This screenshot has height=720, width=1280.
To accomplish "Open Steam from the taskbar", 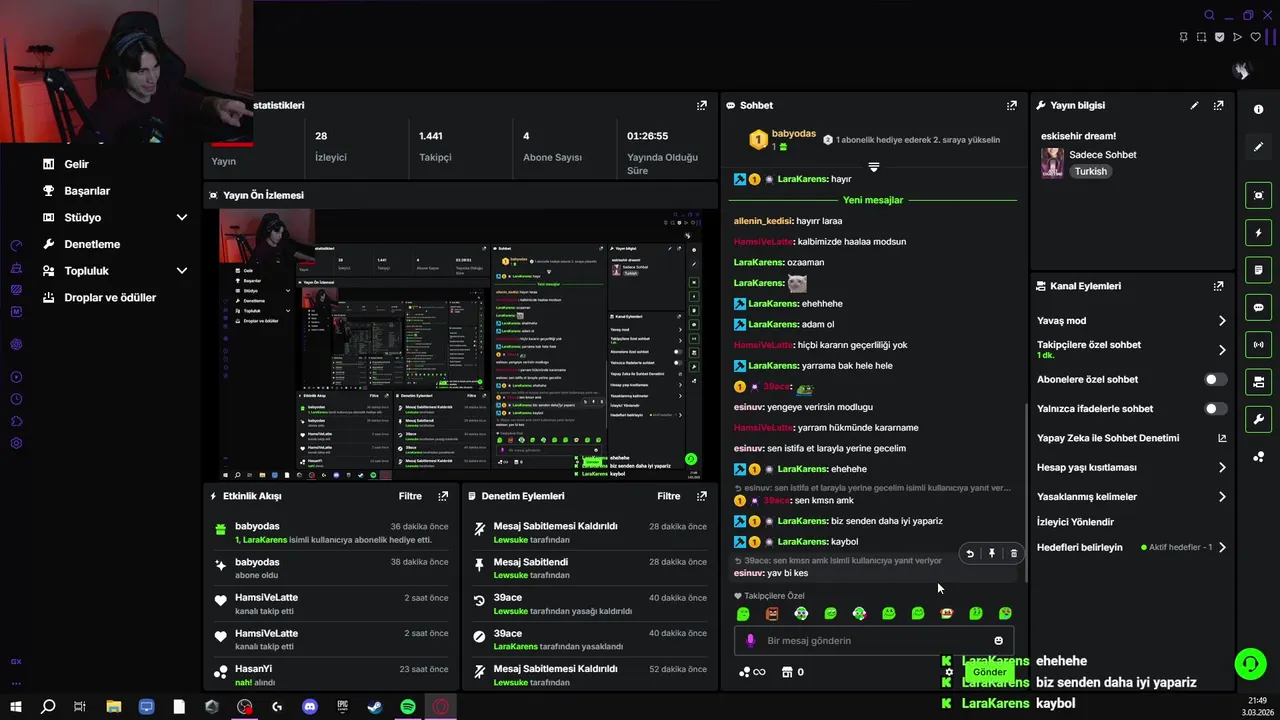I will pyautogui.click(x=375, y=707).
